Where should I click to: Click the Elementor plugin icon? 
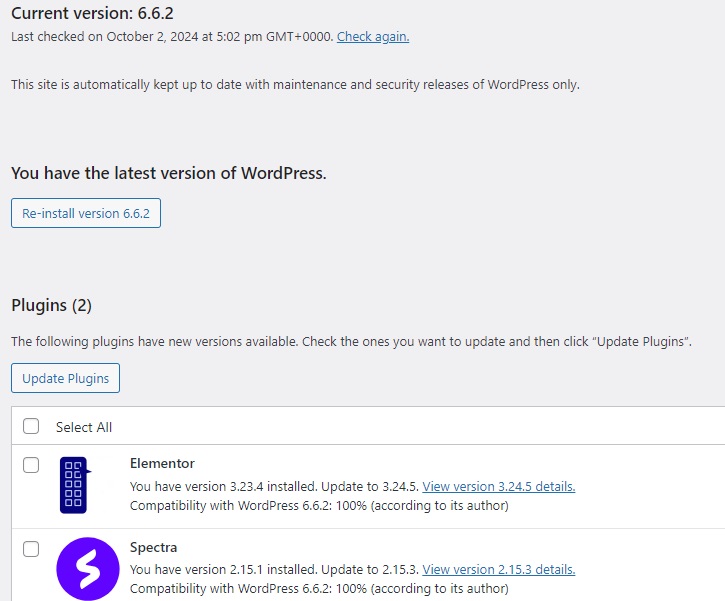pyautogui.click(x=74, y=485)
